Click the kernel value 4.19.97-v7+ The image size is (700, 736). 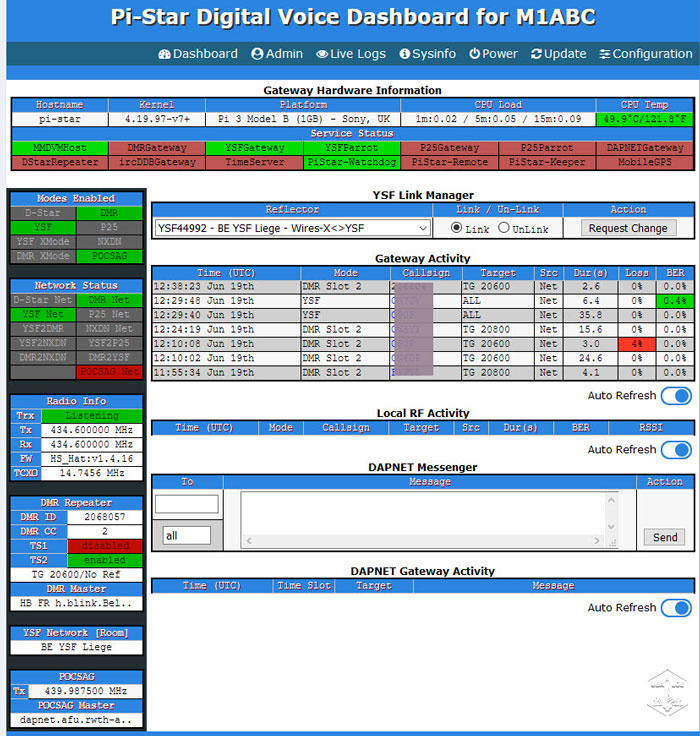coord(157,119)
